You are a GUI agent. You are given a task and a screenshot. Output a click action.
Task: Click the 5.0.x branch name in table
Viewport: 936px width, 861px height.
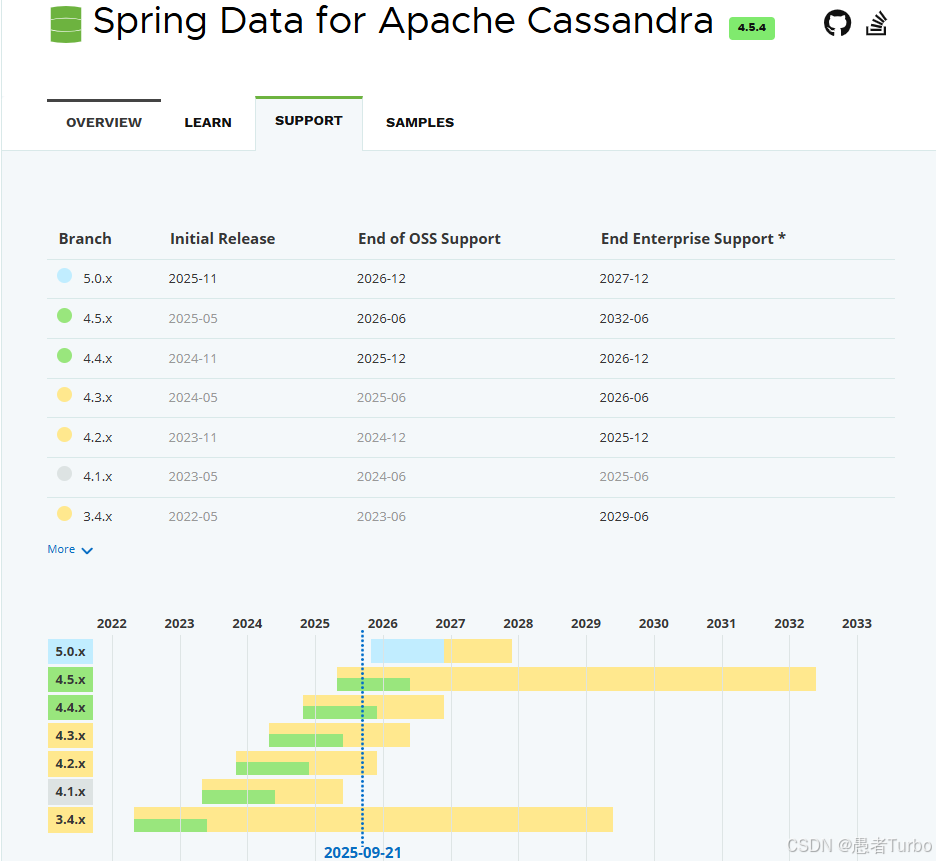(97, 279)
